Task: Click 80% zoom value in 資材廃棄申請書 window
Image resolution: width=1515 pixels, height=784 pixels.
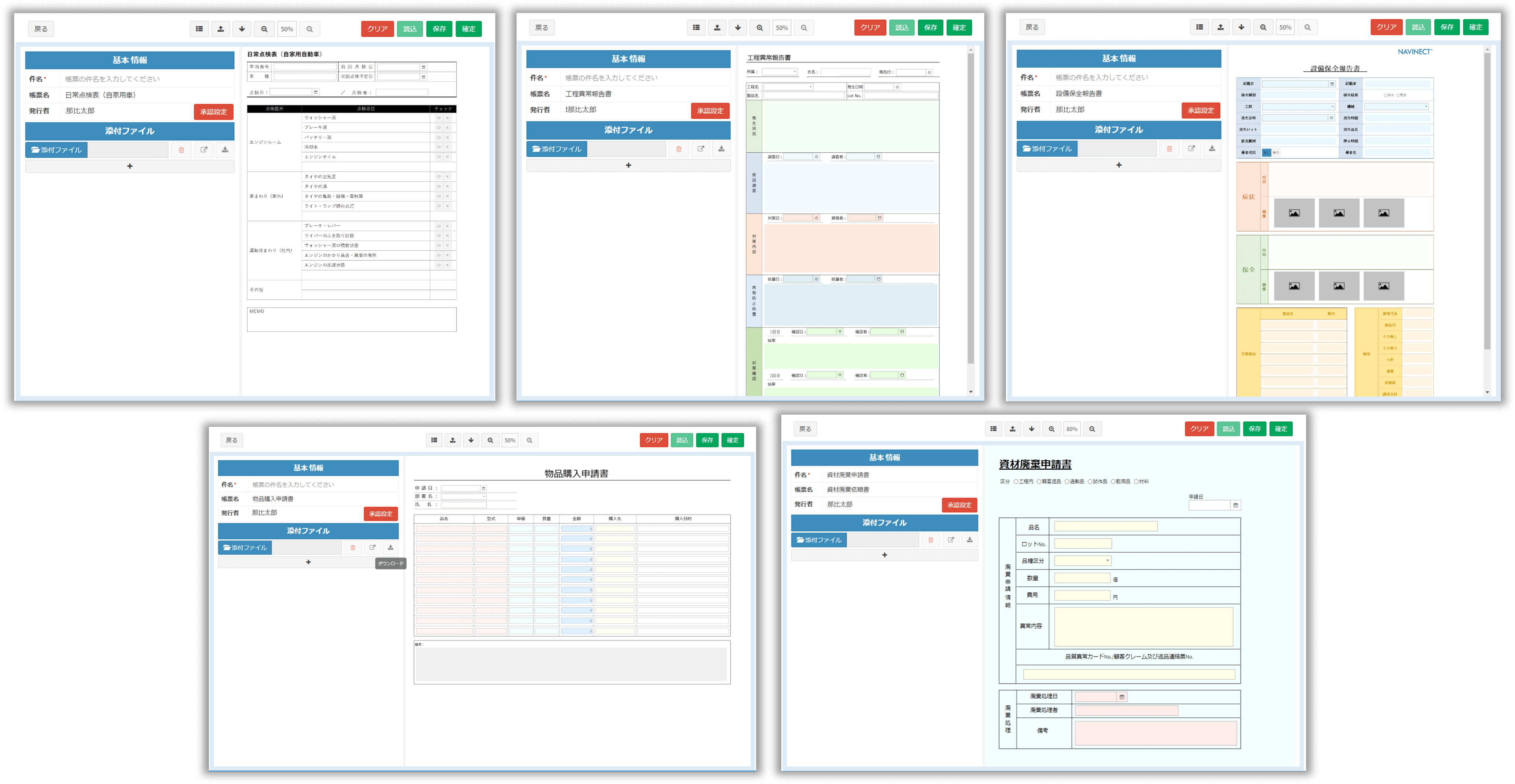Action: tap(1072, 429)
